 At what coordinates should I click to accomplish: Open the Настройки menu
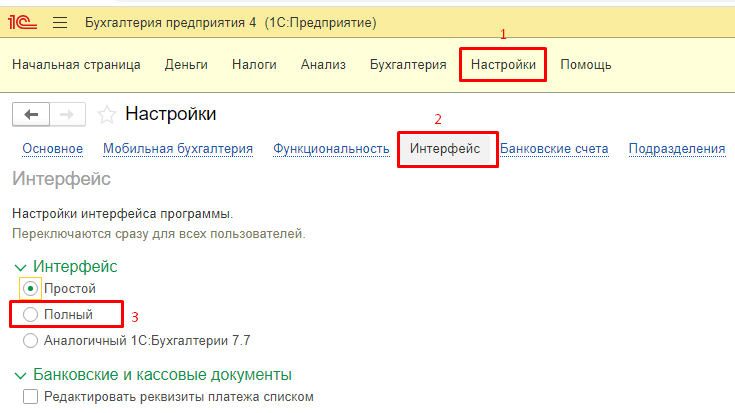coord(503,65)
